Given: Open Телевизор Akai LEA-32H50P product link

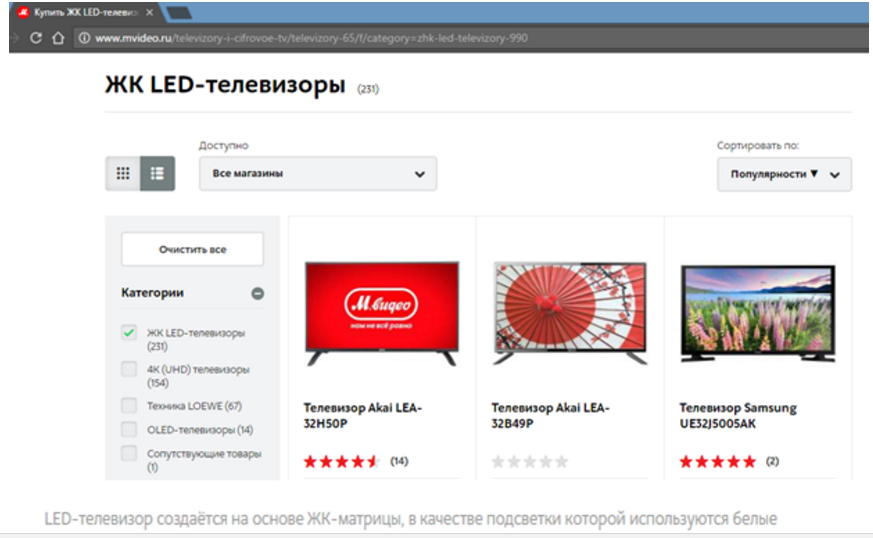Looking at the screenshot, I should 362,415.
